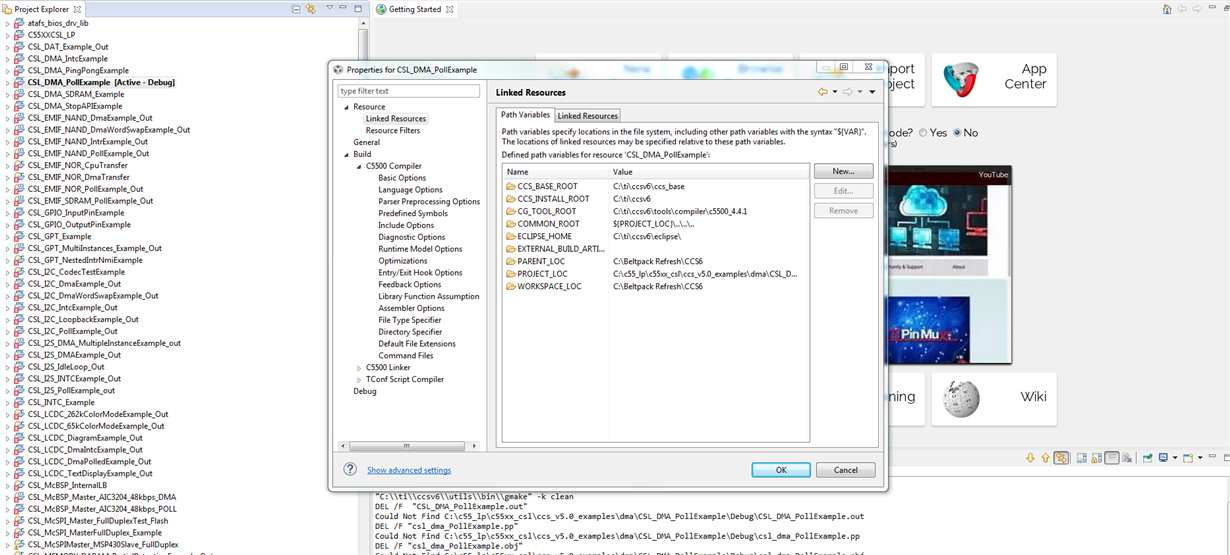Click the folder icon beside WORKSPACE_LOC
The width and height of the screenshot is (1230, 555).
[x=511, y=286]
